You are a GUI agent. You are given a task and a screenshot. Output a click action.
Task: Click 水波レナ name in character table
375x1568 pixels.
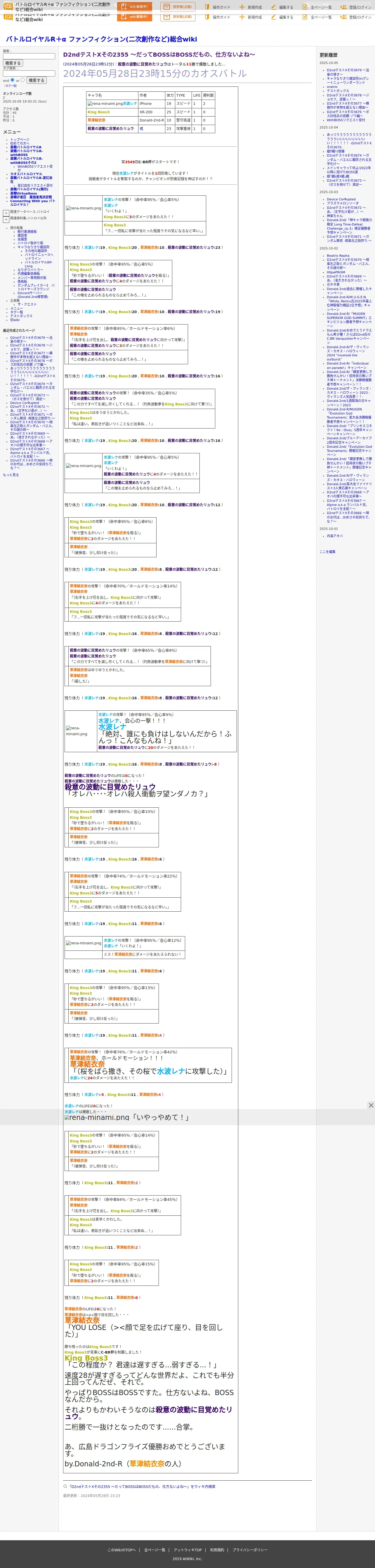click(x=130, y=103)
